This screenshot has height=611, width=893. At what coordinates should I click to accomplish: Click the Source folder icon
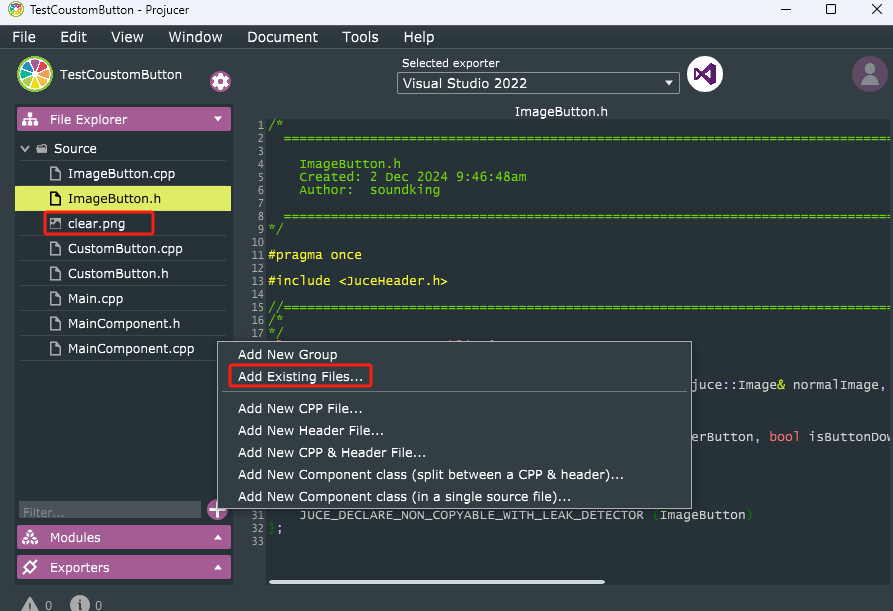(42, 149)
